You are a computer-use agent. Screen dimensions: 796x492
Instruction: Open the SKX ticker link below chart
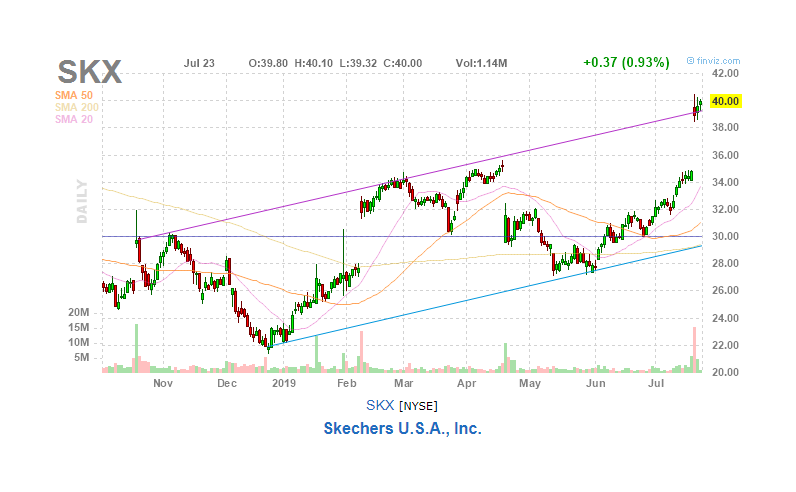[380, 405]
